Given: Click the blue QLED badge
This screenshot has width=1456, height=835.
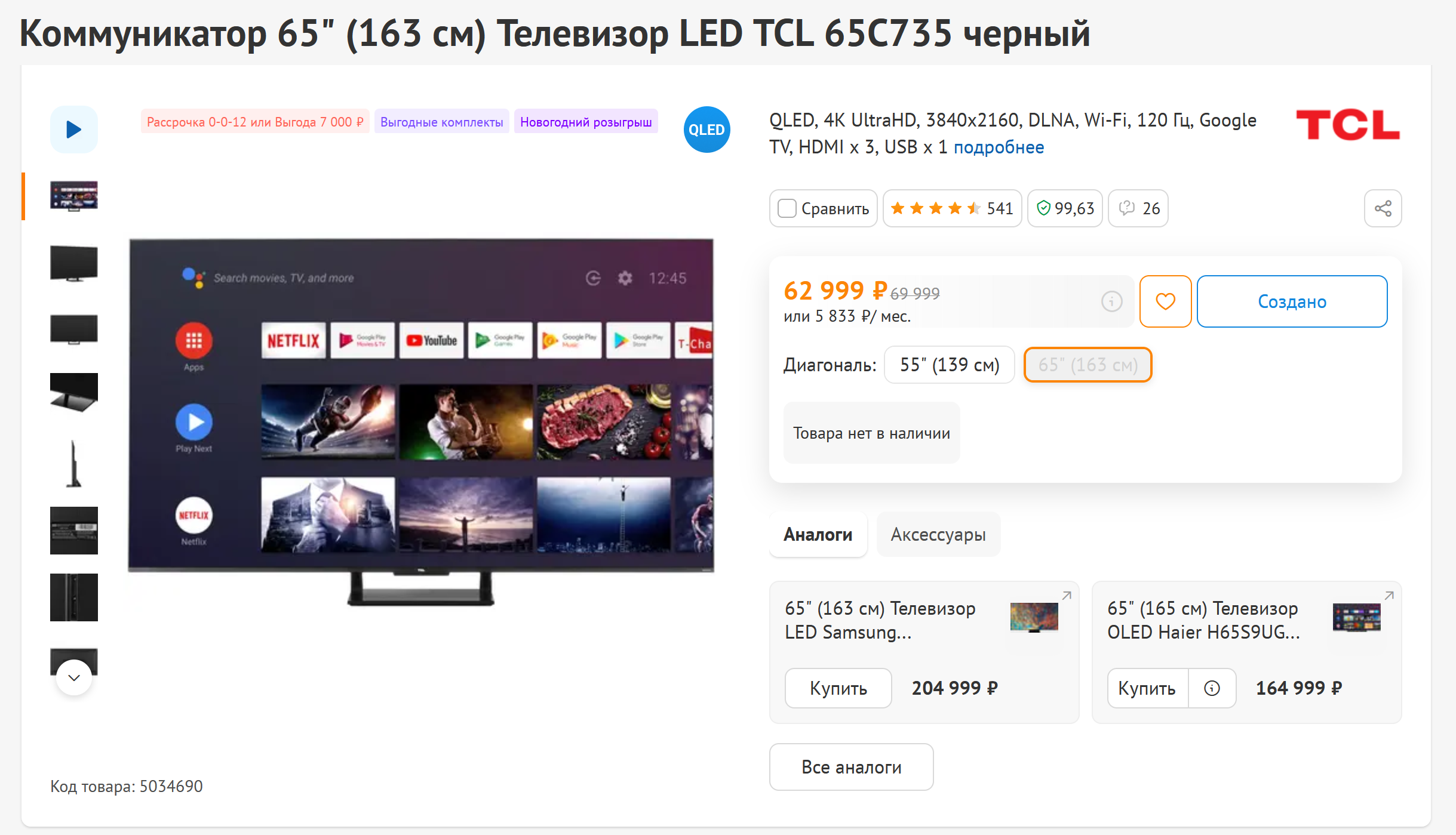Looking at the screenshot, I should 707,130.
